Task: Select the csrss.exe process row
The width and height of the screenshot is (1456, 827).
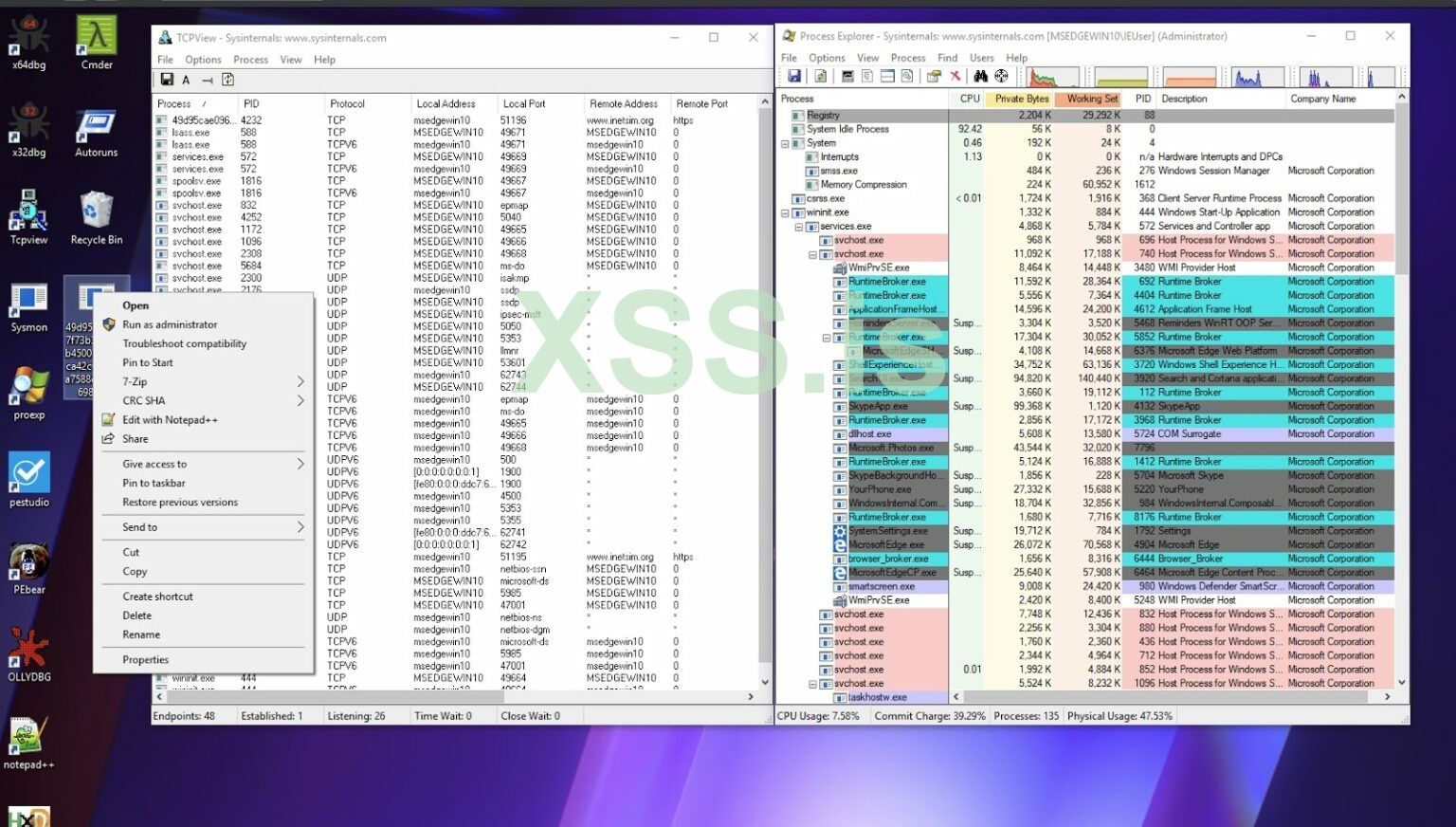Action: (1086, 199)
